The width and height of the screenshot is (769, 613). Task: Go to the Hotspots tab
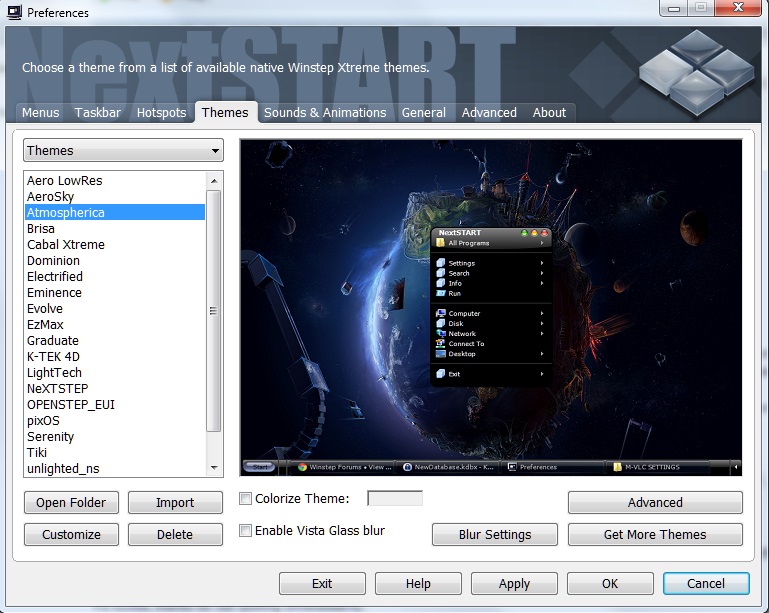point(161,113)
